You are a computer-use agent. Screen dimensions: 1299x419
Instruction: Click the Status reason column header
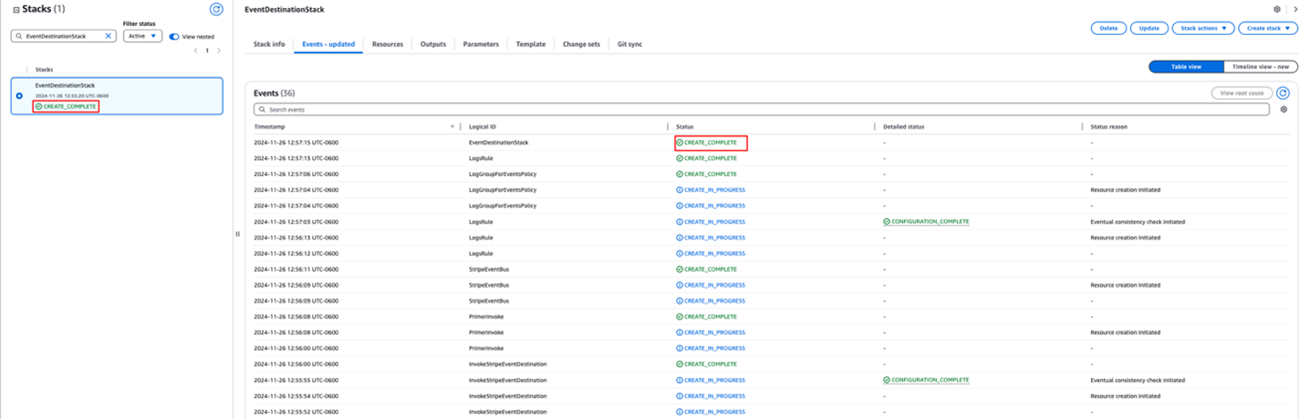(x=1108, y=127)
